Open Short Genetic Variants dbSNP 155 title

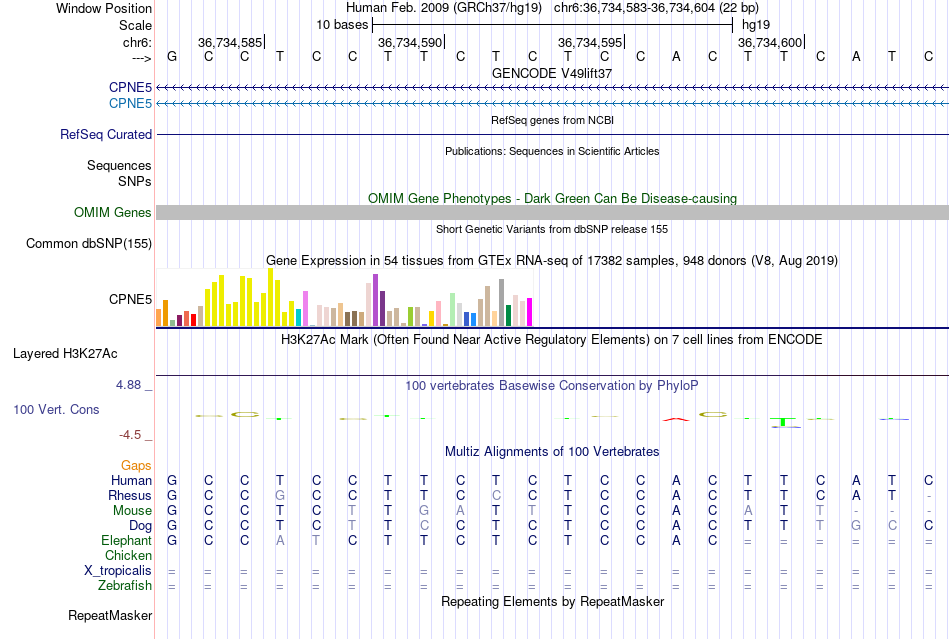coord(552,229)
